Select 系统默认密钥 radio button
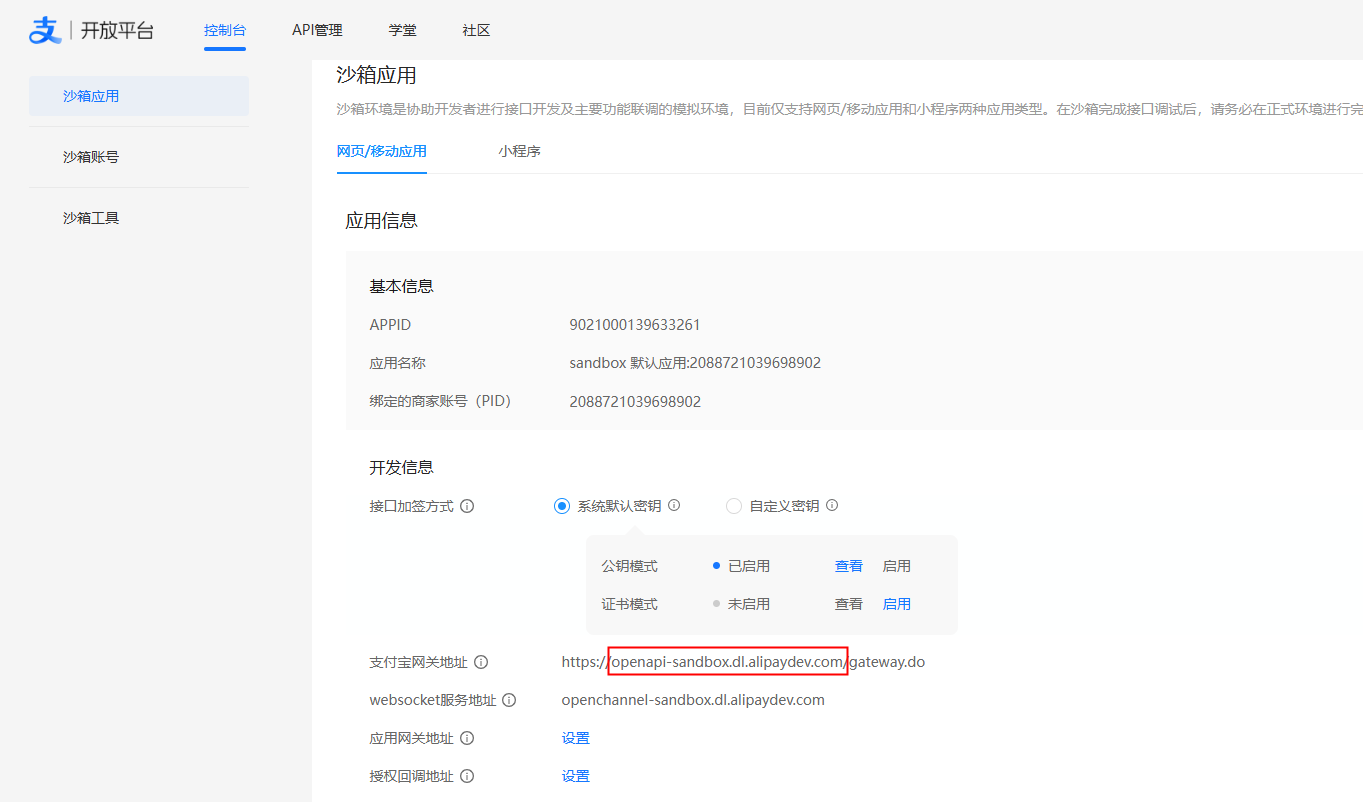This screenshot has height=802, width=1363. point(562,506)
